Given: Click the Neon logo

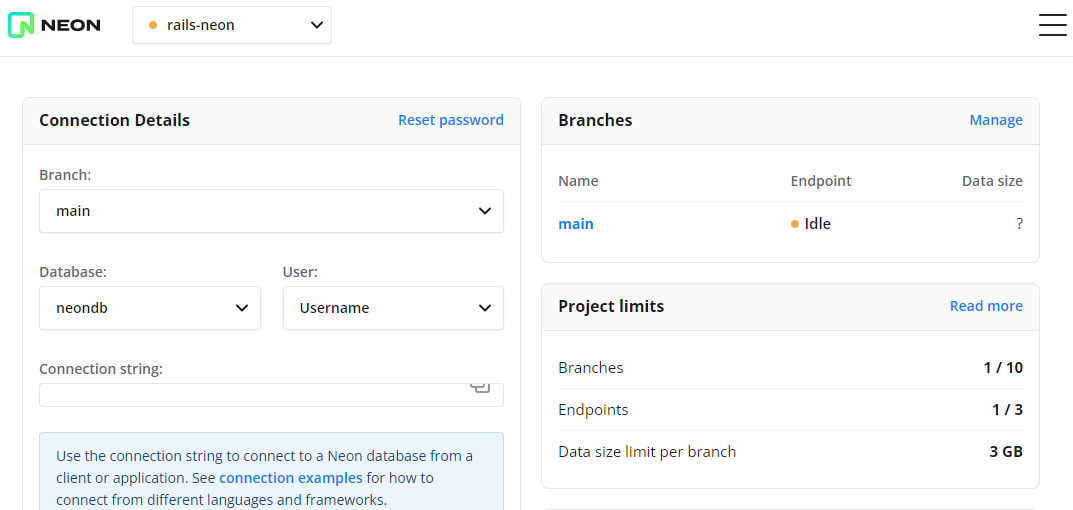Looking at the screenshot, I should [x=54, y=25].
